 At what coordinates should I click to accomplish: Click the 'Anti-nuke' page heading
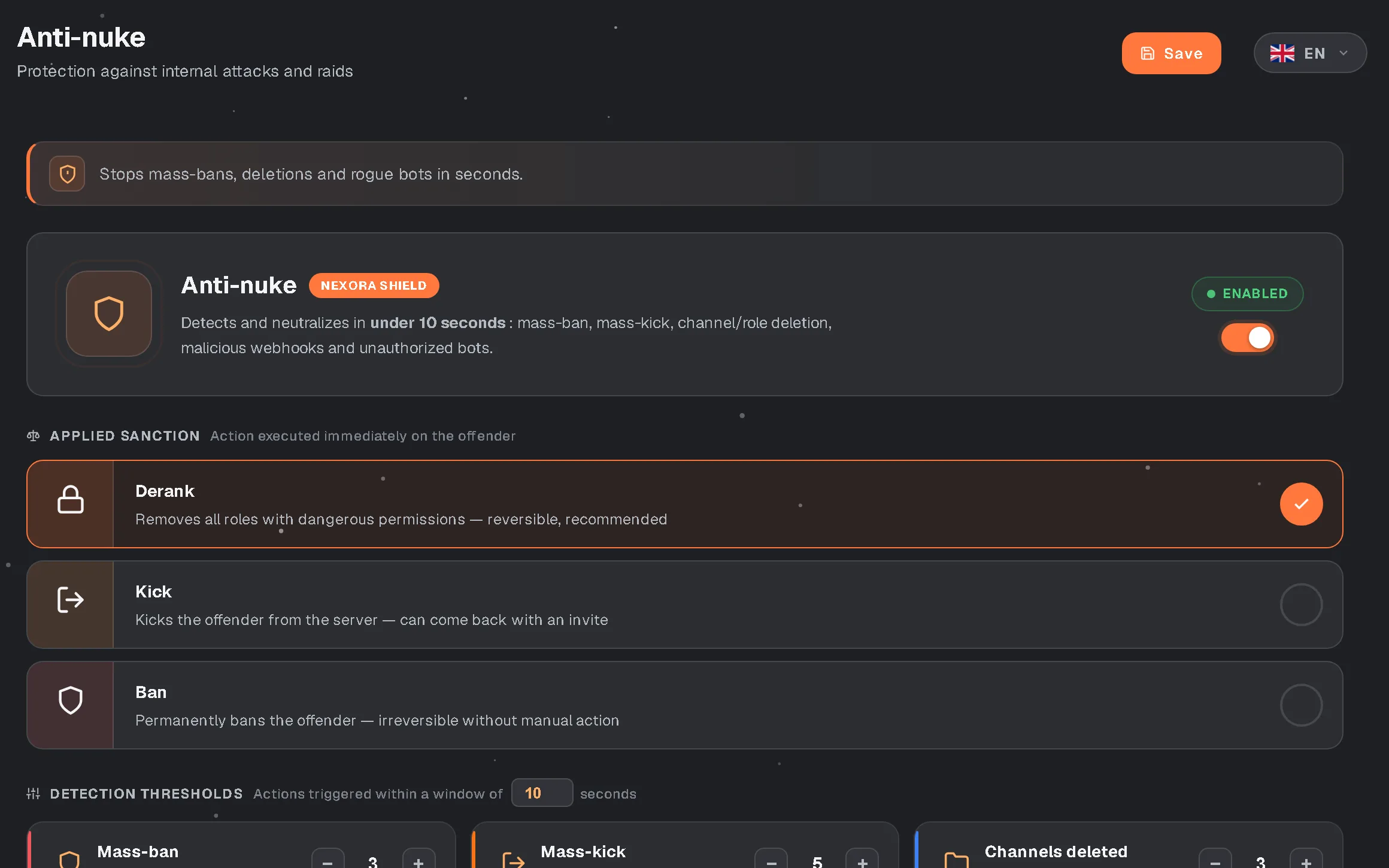pyautogui.click(x=81, y=37)
